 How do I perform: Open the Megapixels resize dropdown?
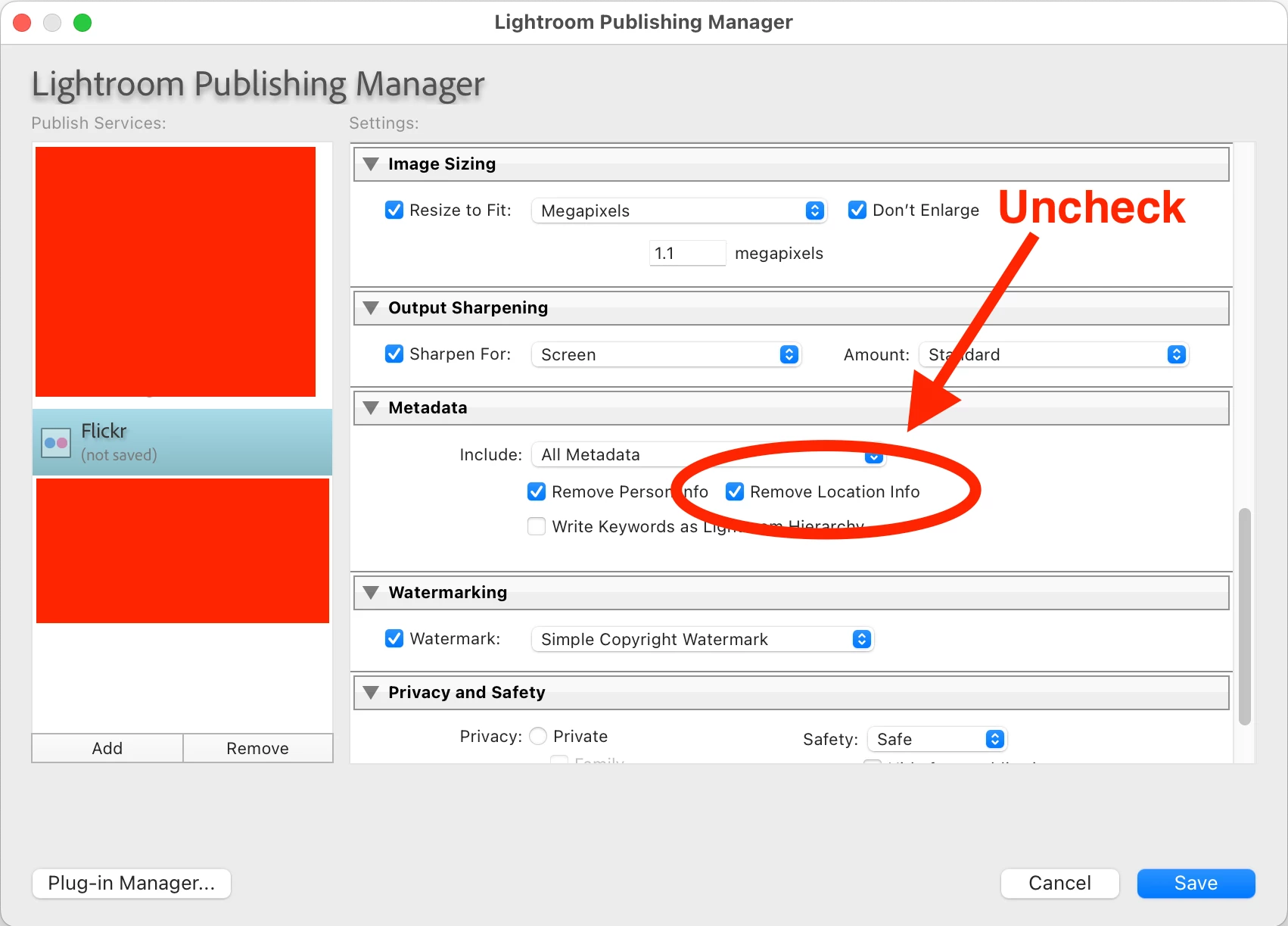tap(680, 210)
